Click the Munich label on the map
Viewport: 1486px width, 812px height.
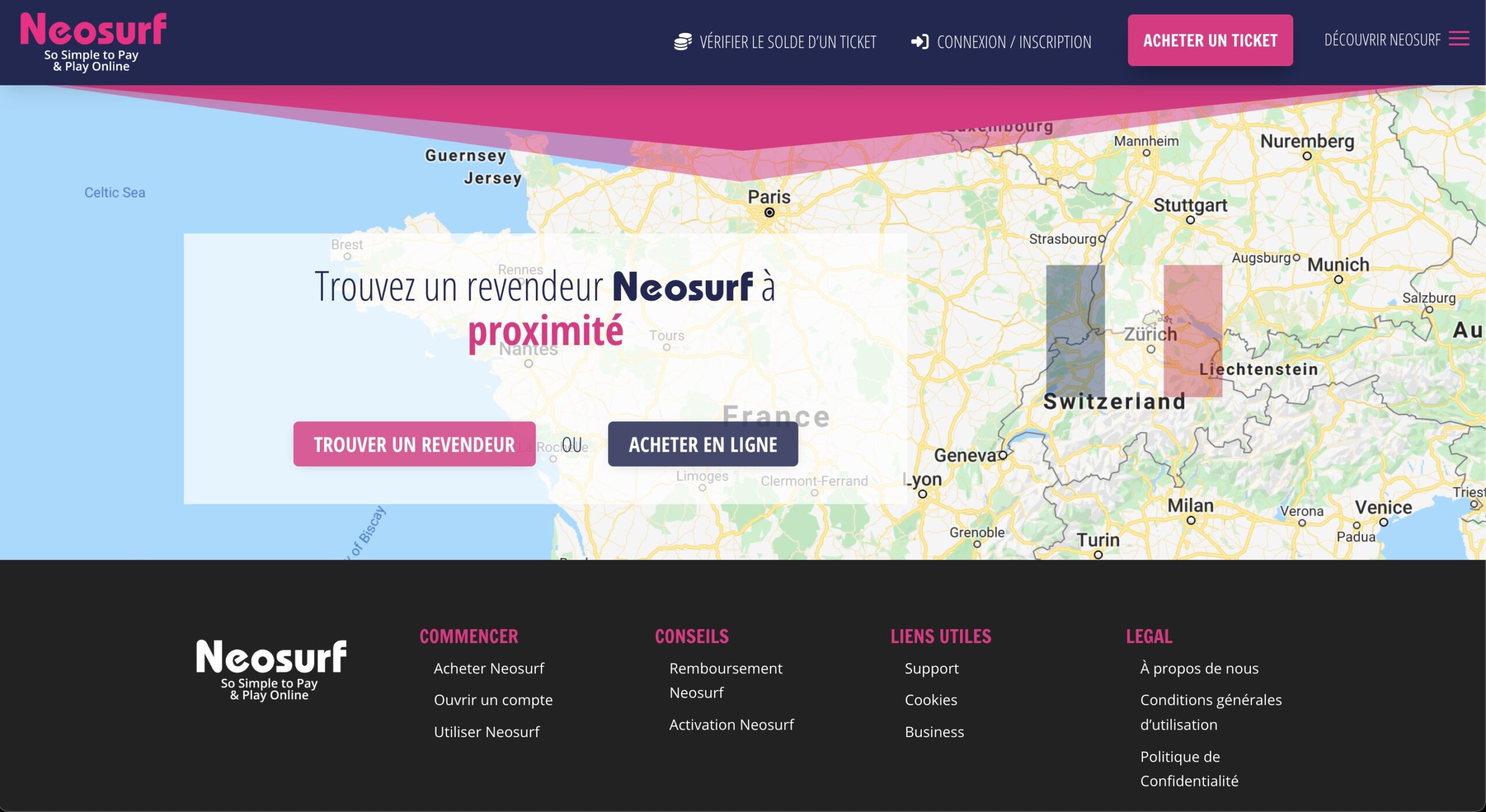[x=1338, y=265]
